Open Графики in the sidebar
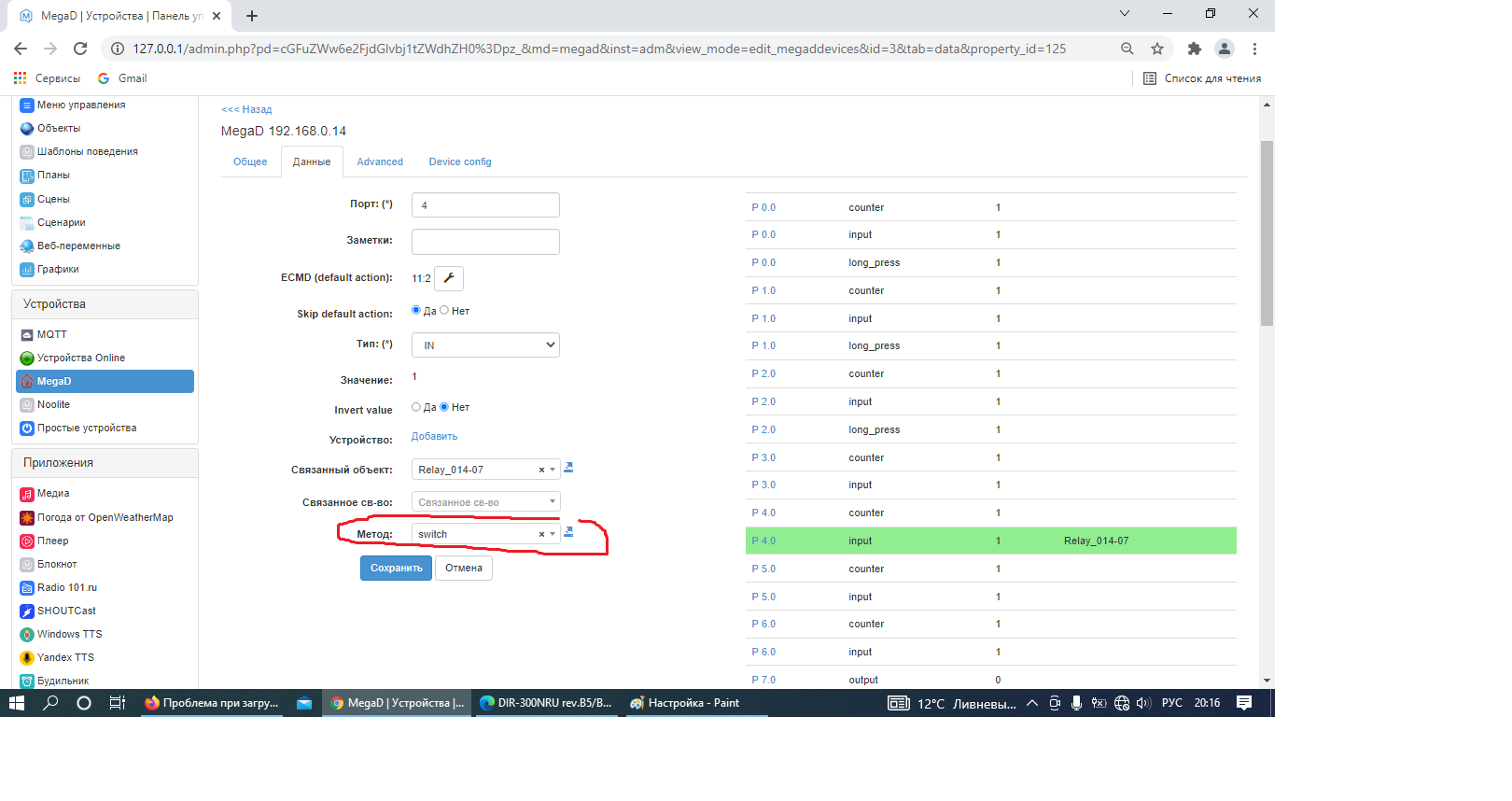1512x801 pixels. pos(58,269)
